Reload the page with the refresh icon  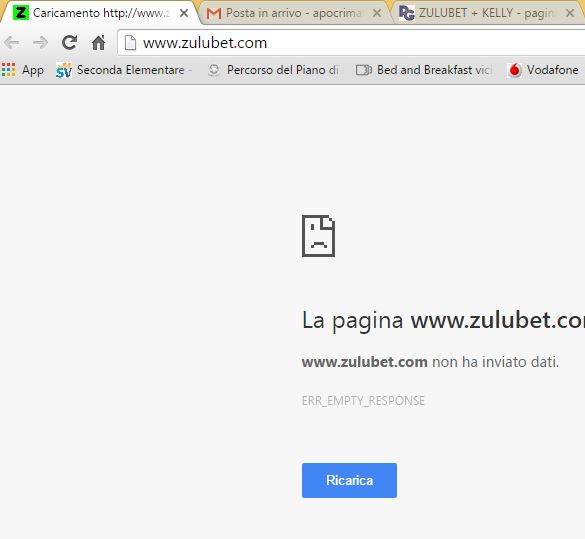(x=69, y=43)
